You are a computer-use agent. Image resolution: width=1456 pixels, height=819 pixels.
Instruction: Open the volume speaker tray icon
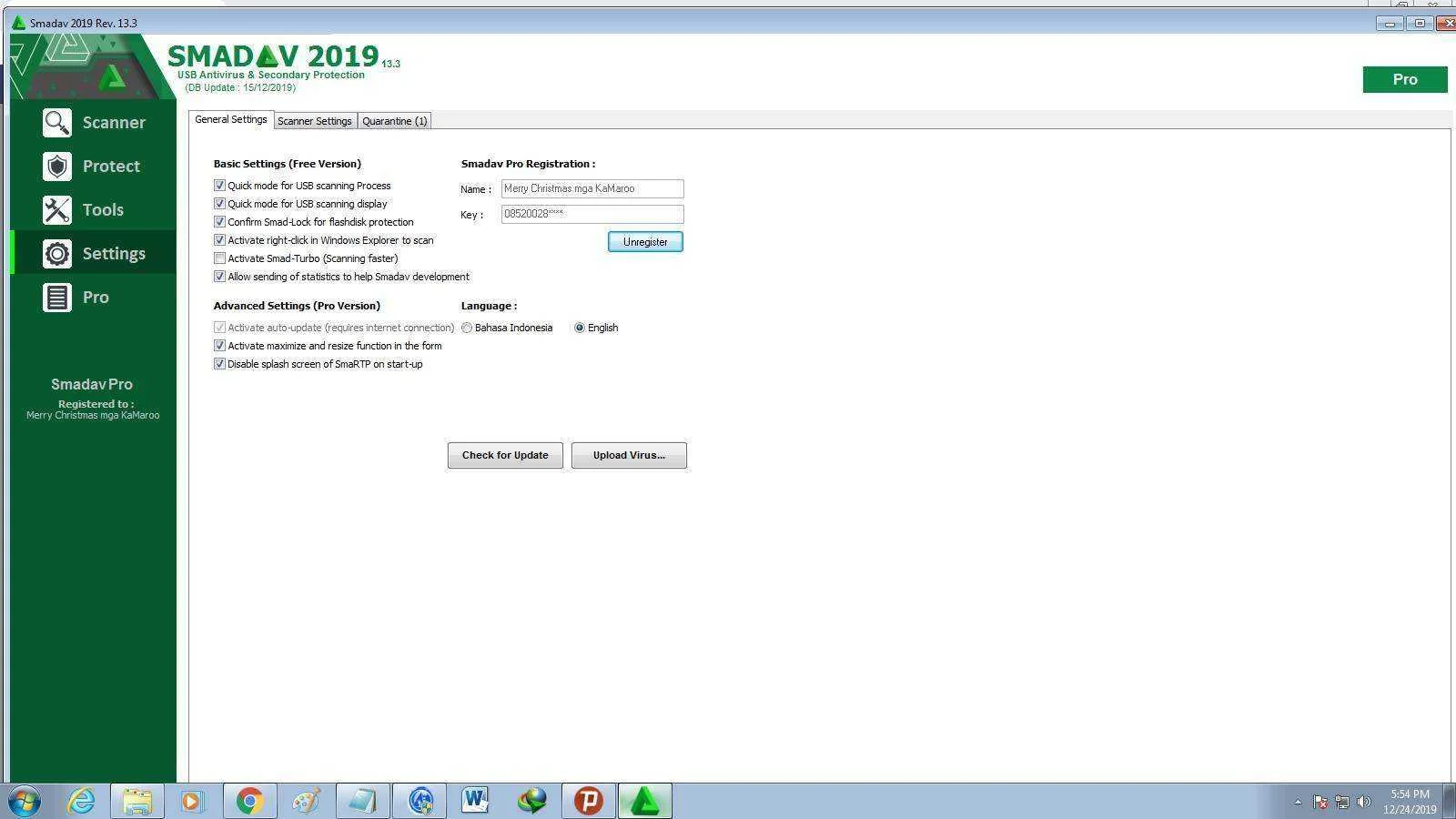(1363, 802)
